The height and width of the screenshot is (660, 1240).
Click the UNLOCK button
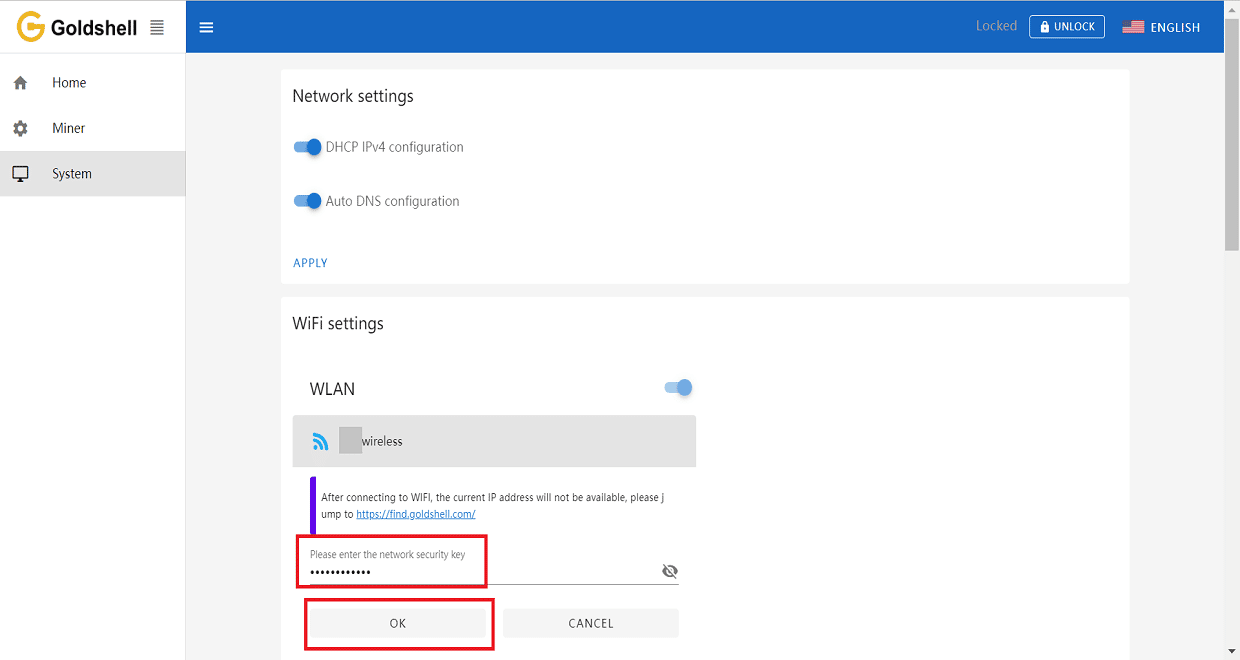point(1067,27)
